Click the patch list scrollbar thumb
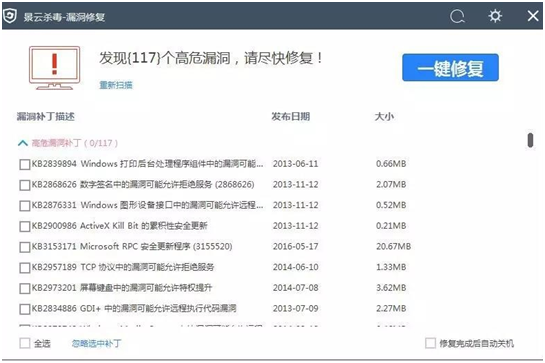 (x=530, y=140)
